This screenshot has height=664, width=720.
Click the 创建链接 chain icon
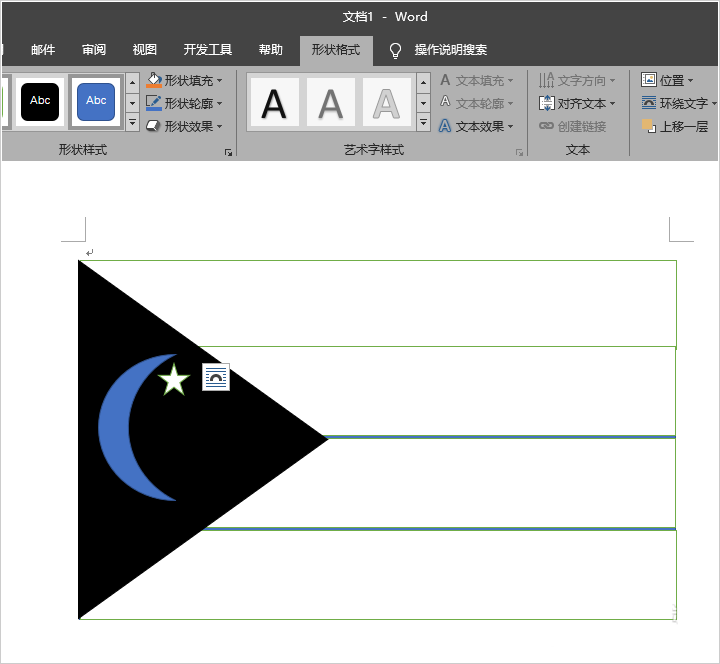point(546,125)
